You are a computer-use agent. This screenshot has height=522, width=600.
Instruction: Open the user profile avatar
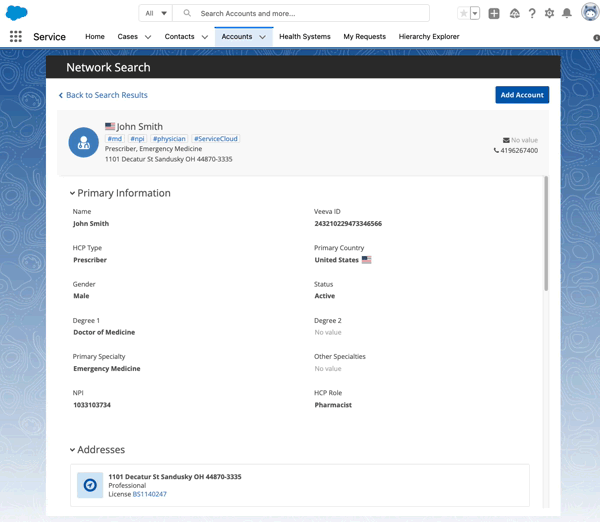click(x=588, y=13)
